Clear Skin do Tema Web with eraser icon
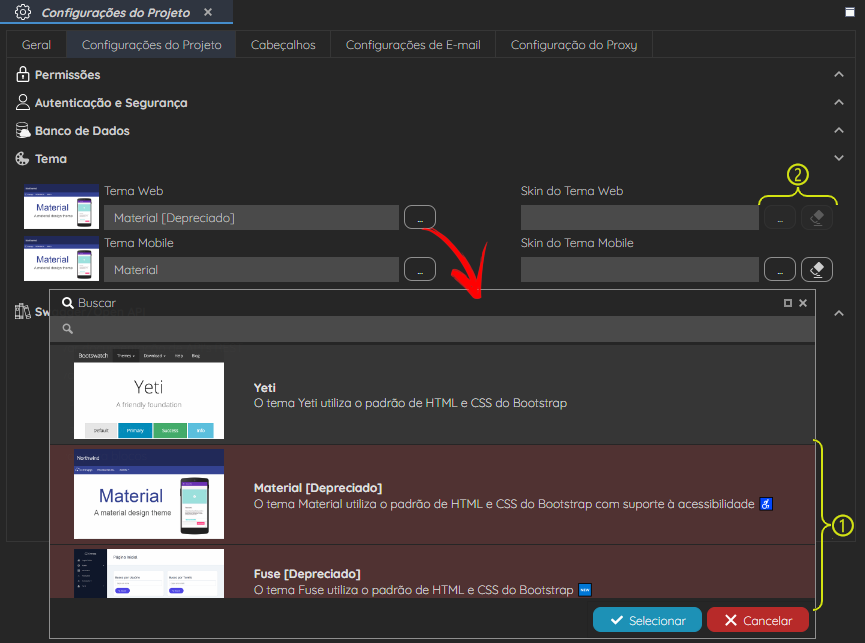The width and height of the screenshot is (865, 643). pyautogui.click(x=816, y=217)
